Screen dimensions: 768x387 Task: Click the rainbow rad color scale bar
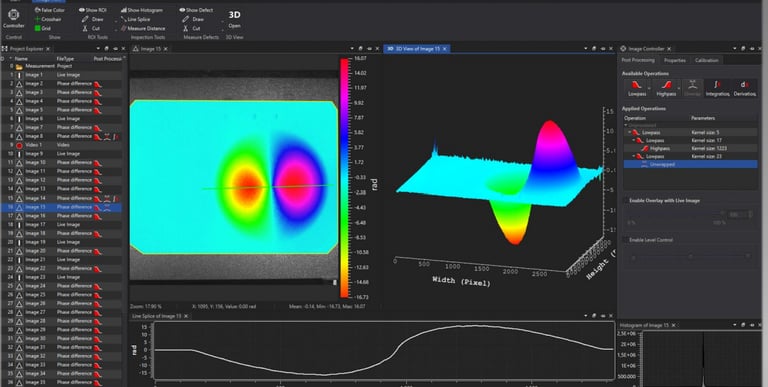click(x=345, y=178)
